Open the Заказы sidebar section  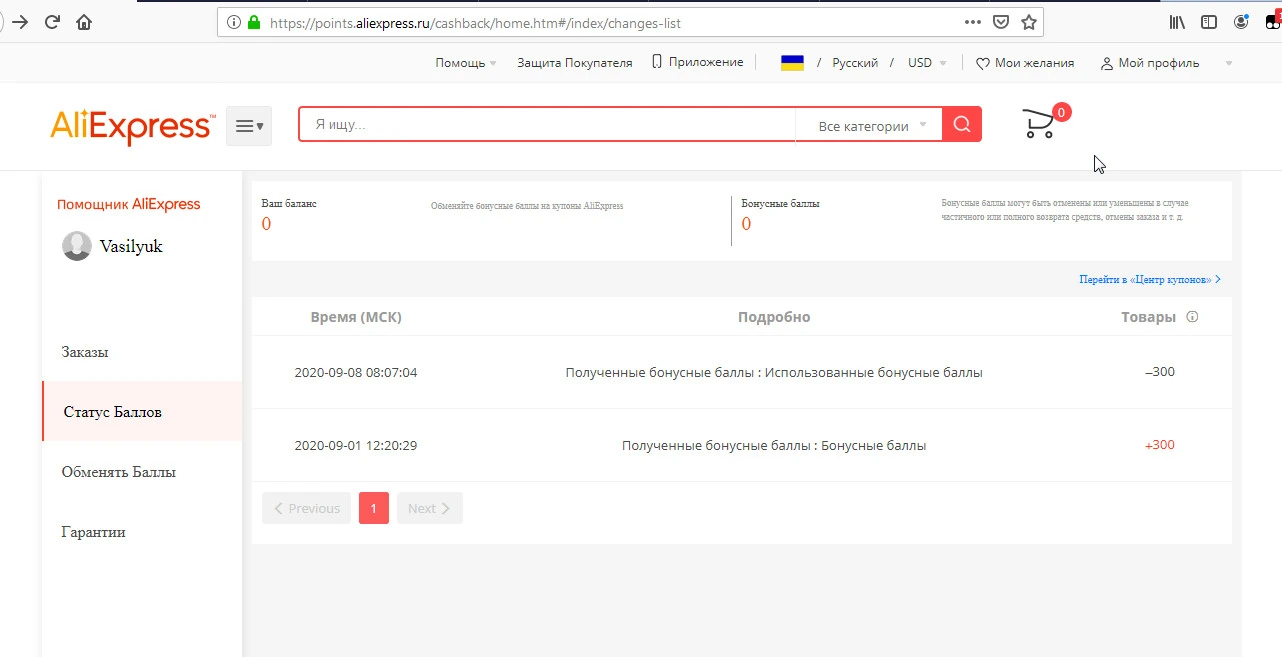tap(85, 352)
